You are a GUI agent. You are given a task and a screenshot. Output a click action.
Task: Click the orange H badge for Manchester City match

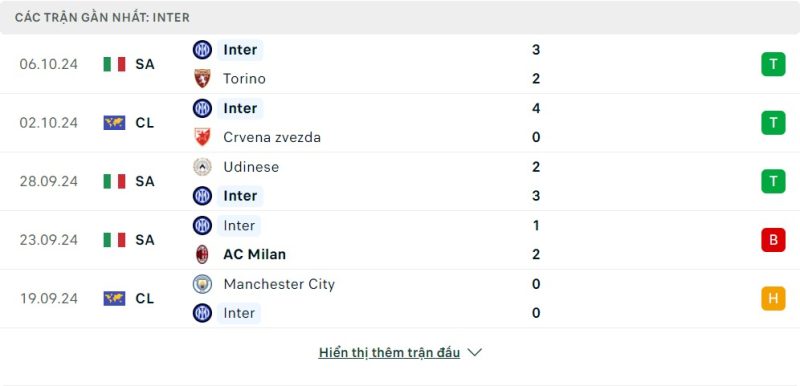click(773, 298)
